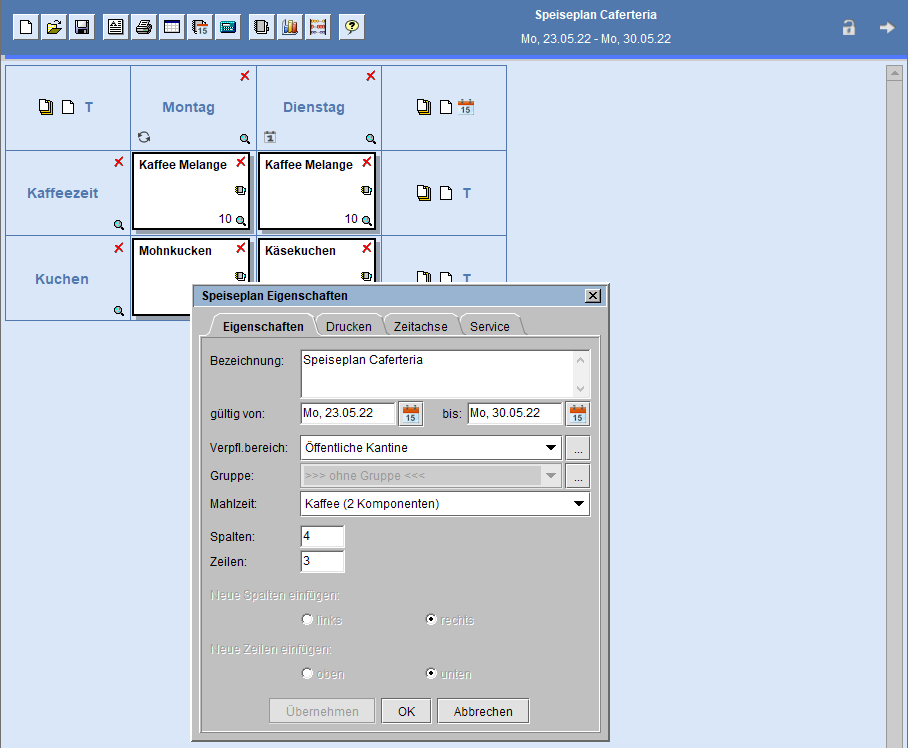Click the yellow help speech-bubble icon

click(351, 27)
